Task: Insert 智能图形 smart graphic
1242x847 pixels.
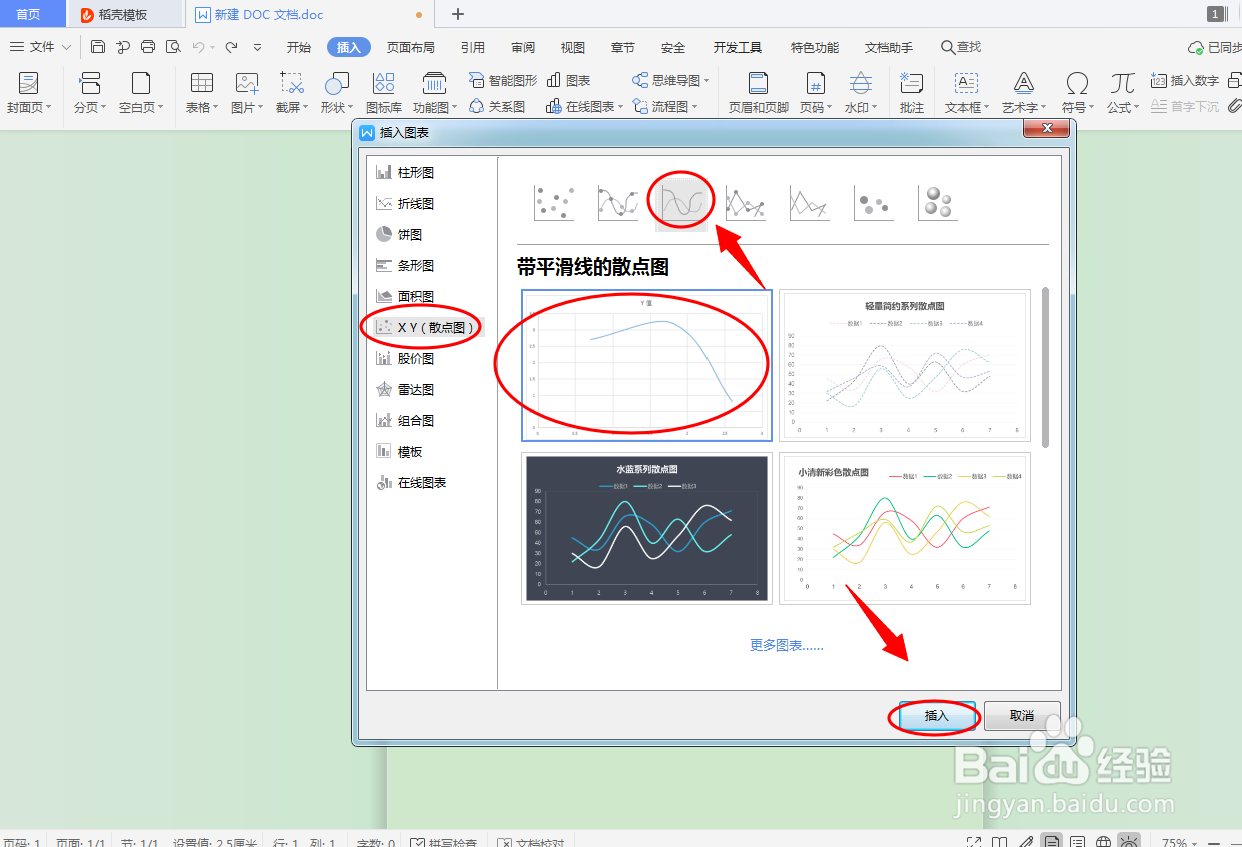Action: (x=503, y=80)
